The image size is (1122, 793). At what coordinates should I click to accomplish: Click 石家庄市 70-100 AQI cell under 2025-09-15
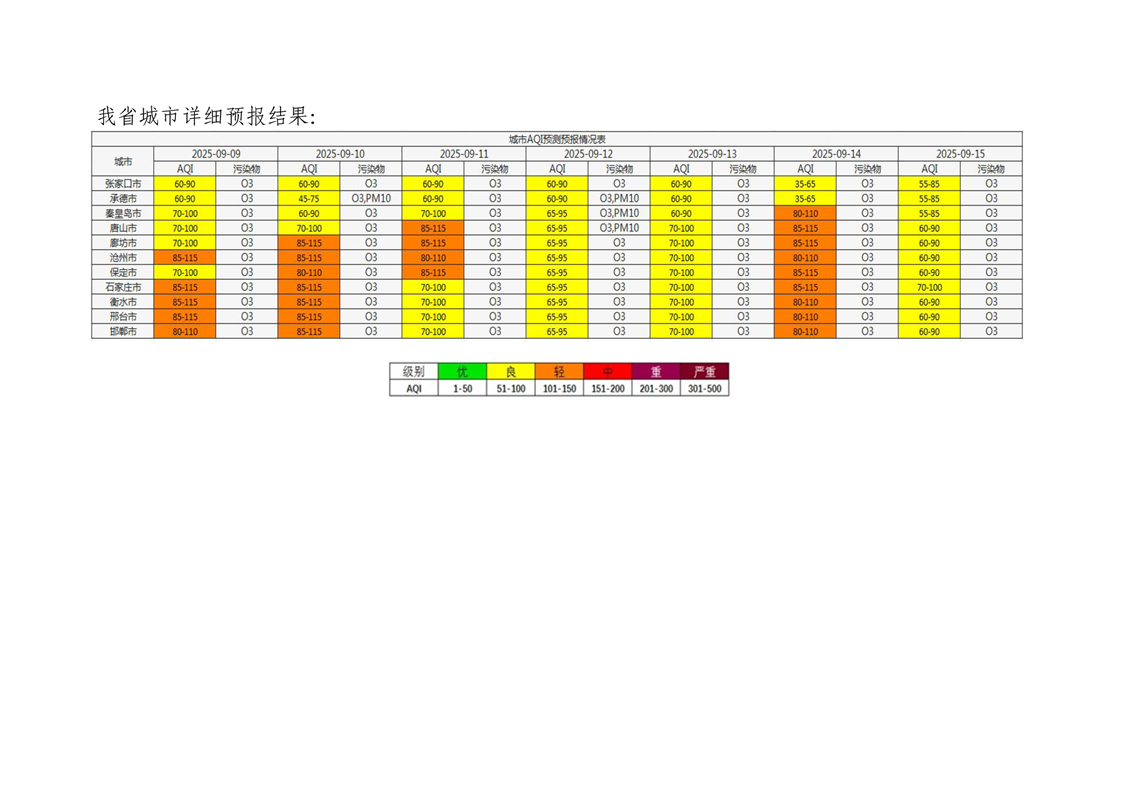(929, 287)
